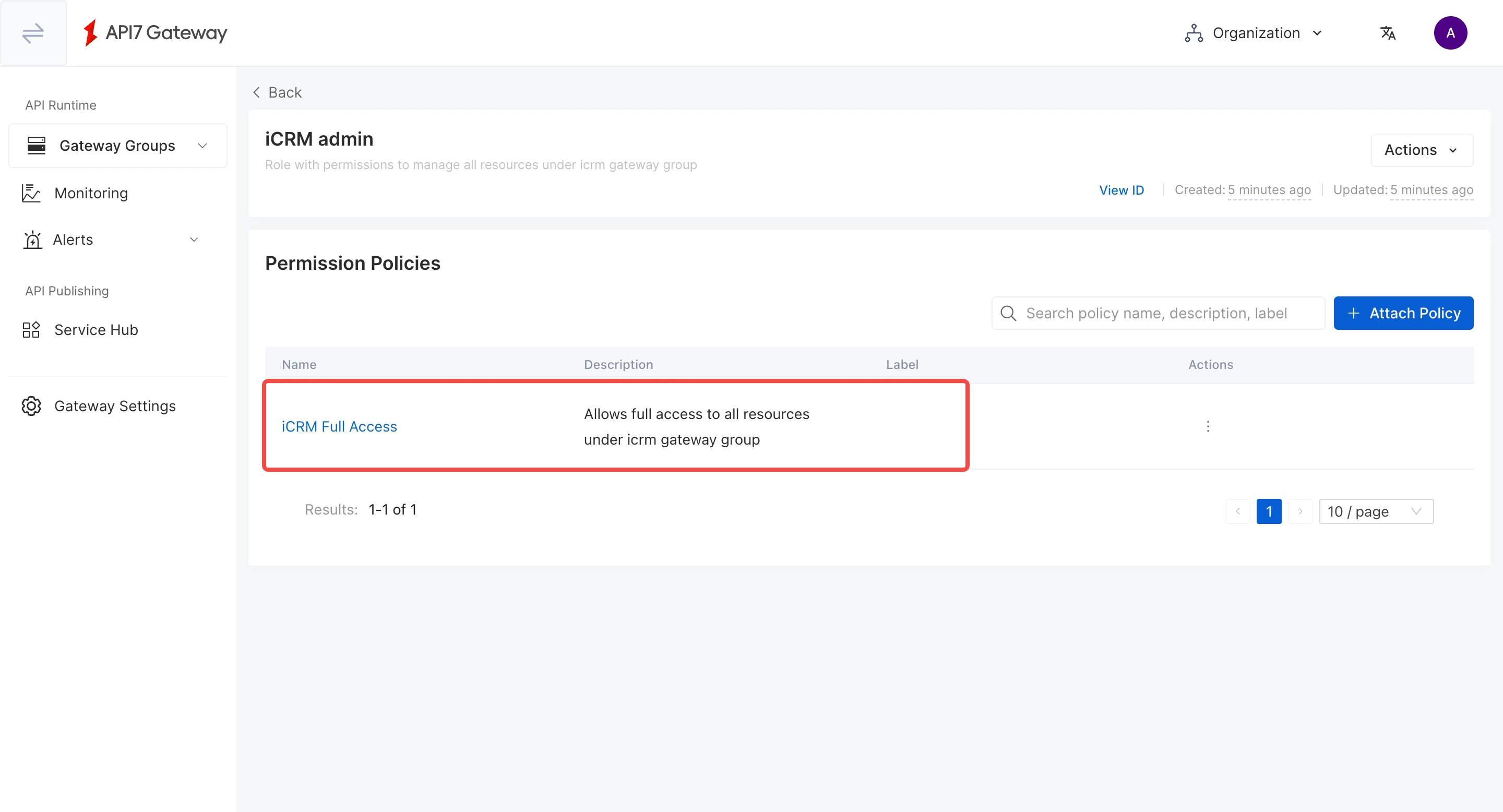
Task: Click the API Publishing section label
Action: coord(66,291)
